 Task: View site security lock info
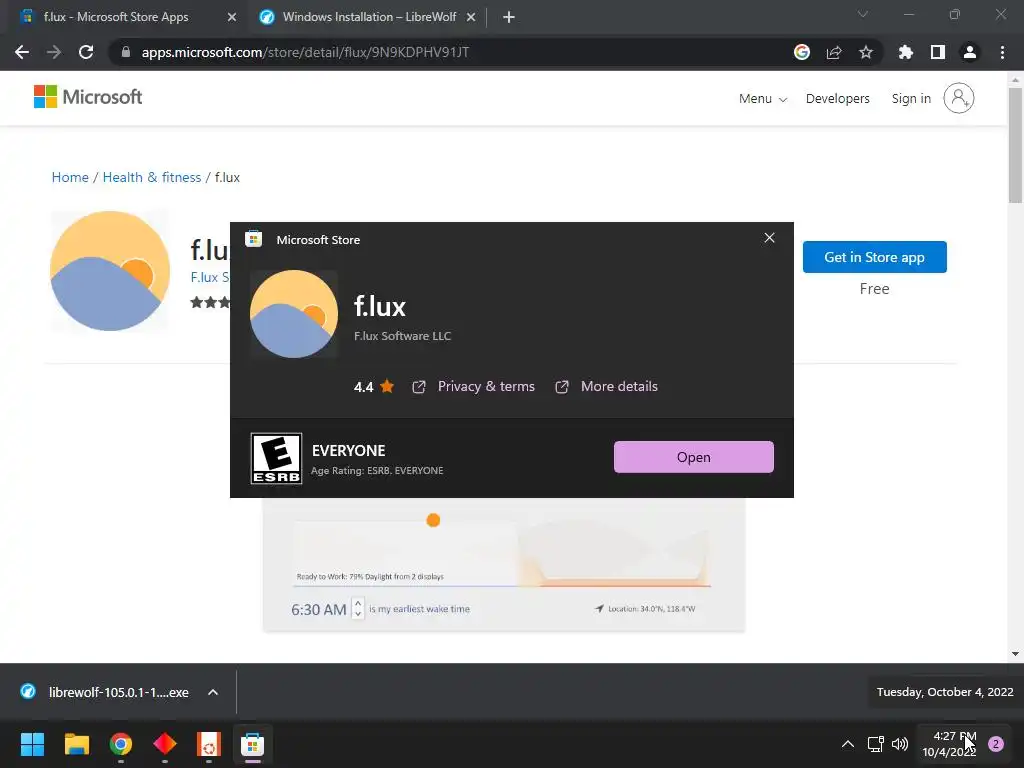[126, 52]
